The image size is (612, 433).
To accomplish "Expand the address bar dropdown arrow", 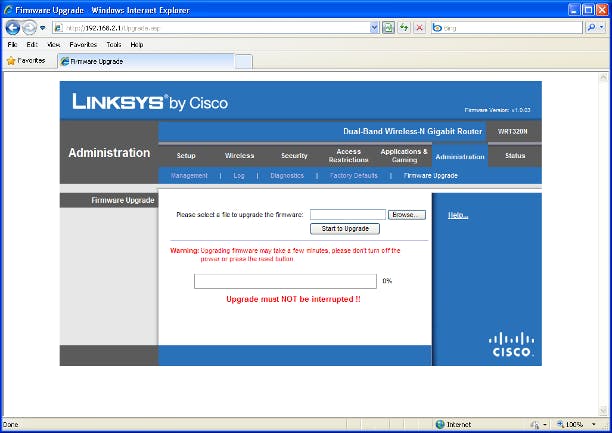I will (374, 28).
